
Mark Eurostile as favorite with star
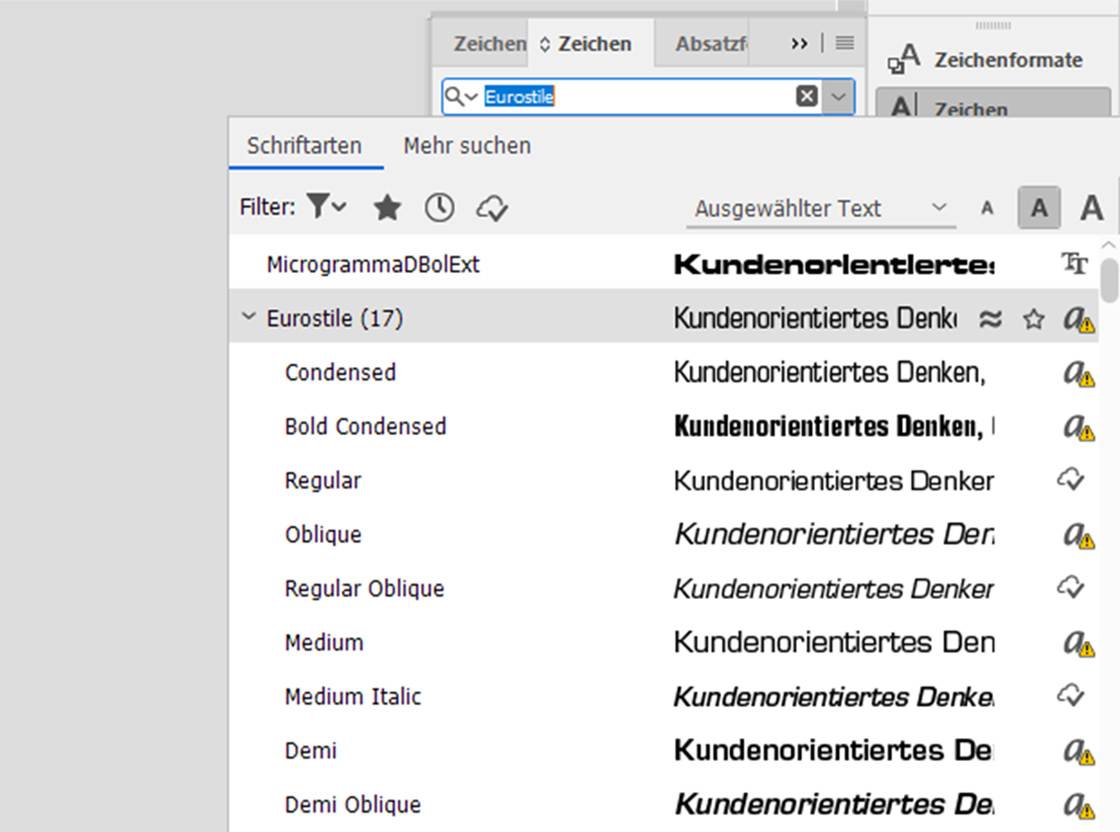pos(1034,319)
